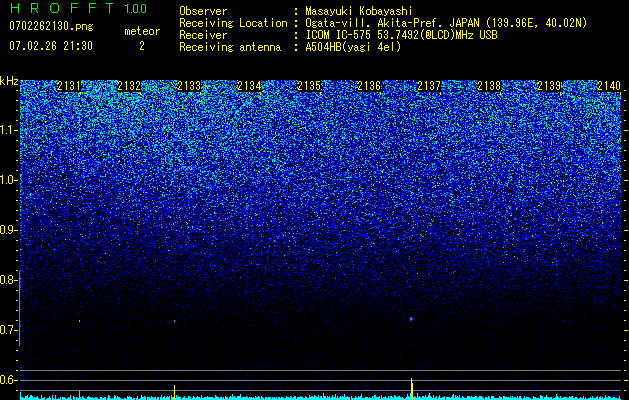Click time marker 2137
Viewport: 629px width, 400px height.
point(429,86)
